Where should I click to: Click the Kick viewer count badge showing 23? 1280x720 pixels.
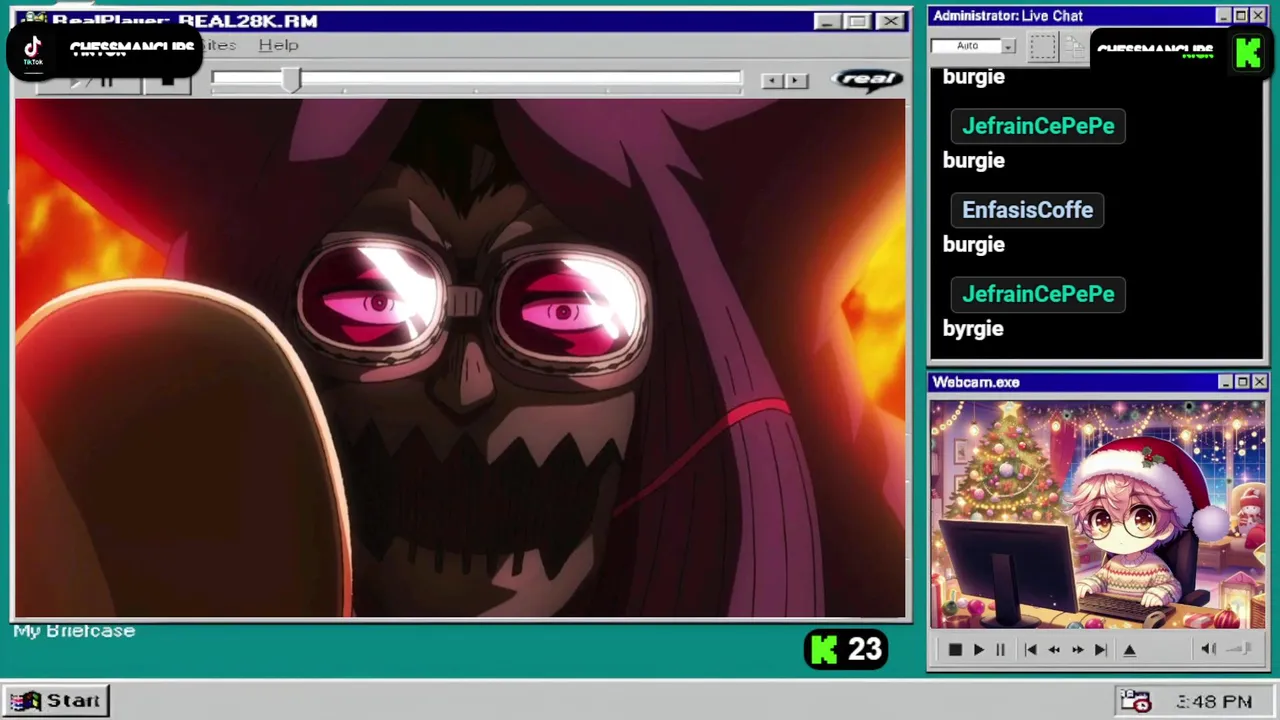click(845, 650)
